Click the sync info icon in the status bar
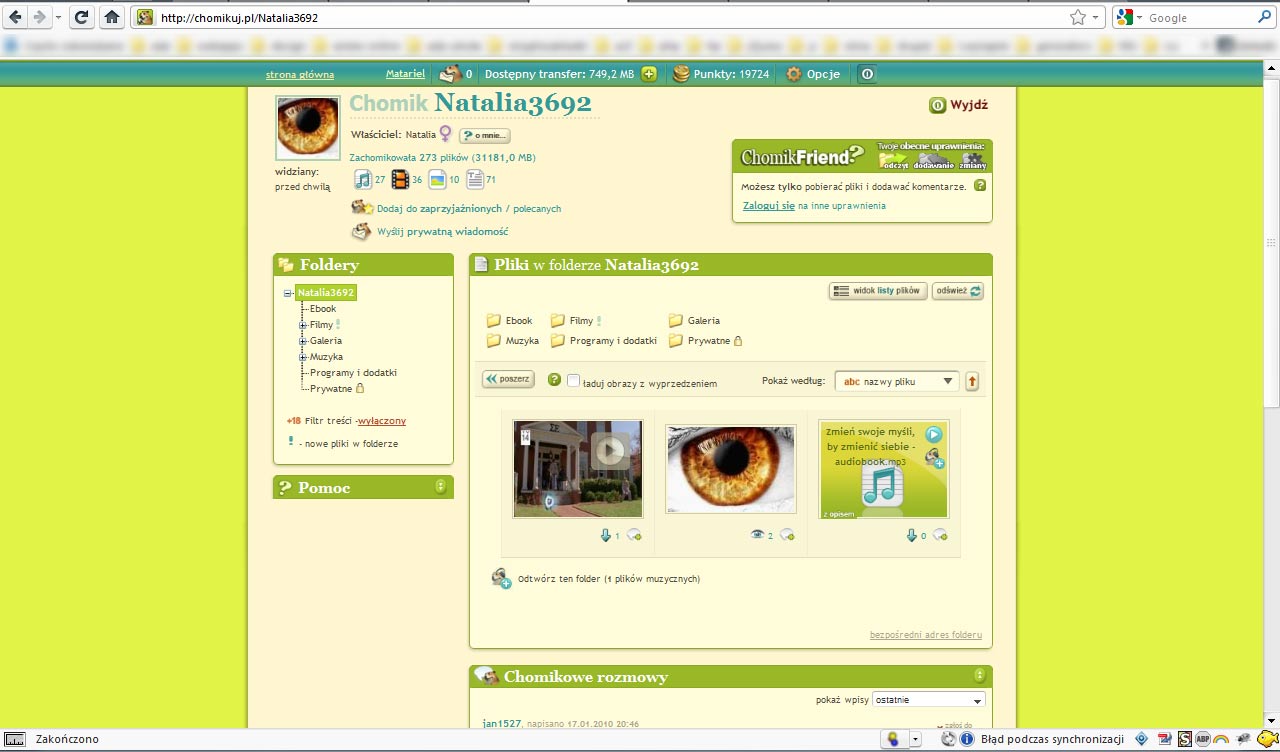Image resolution: width=1280 pixels, height=752 pixels. pos(967,739)
